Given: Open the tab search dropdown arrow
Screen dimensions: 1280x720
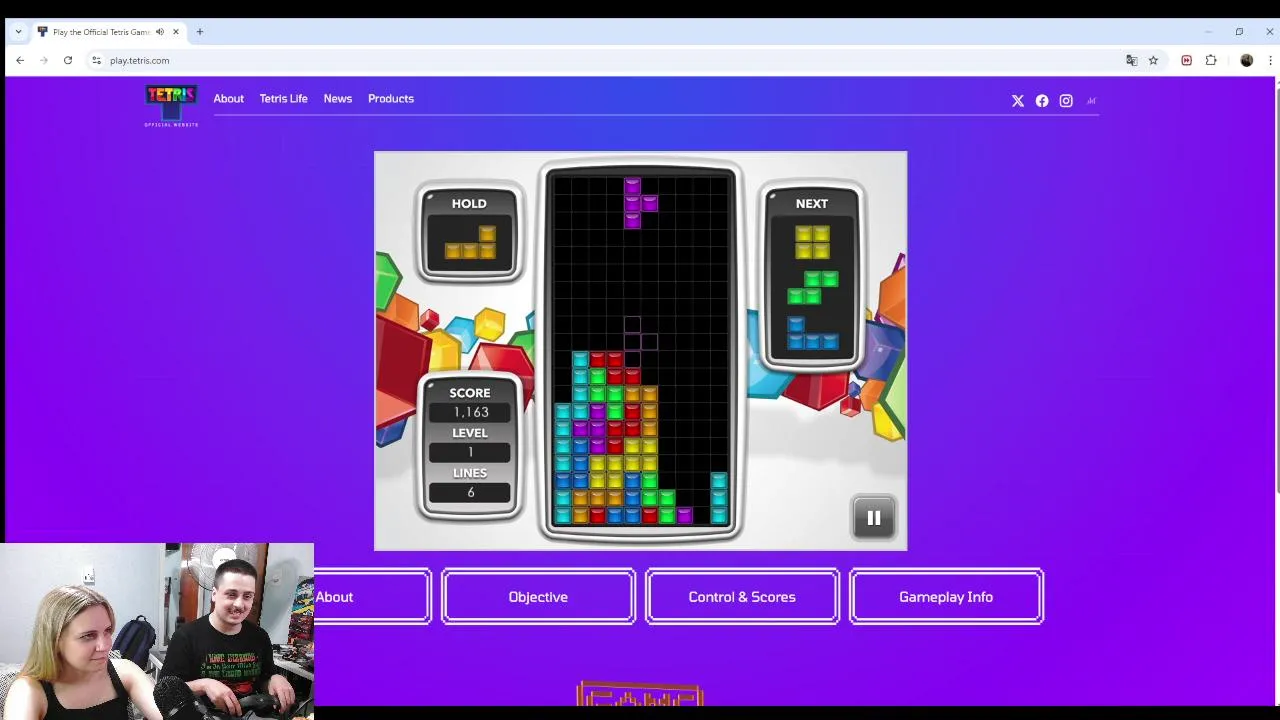Looking at the screenshot, I should click(18, 32).
